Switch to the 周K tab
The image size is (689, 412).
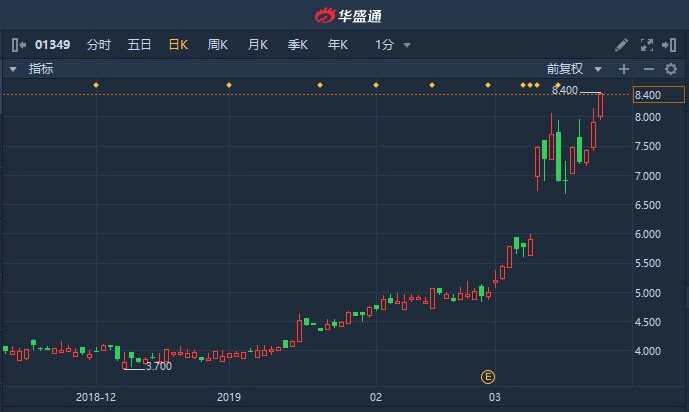pos(218,45)
